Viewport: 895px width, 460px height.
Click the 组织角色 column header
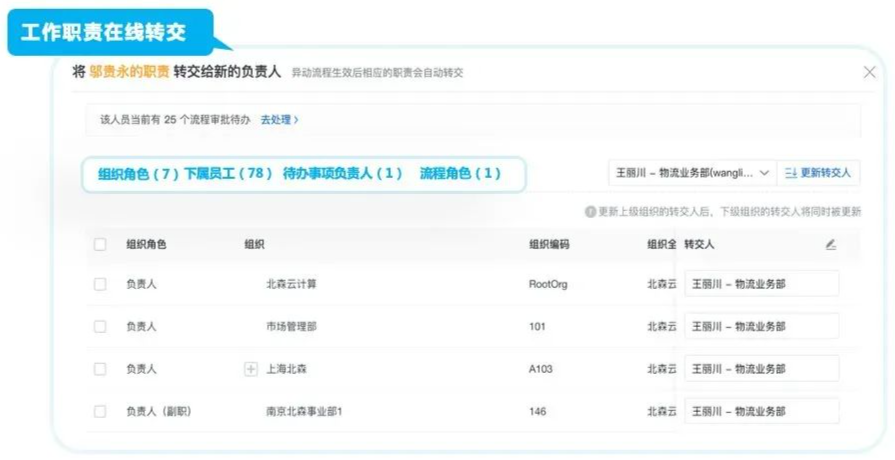click(146, 244)
